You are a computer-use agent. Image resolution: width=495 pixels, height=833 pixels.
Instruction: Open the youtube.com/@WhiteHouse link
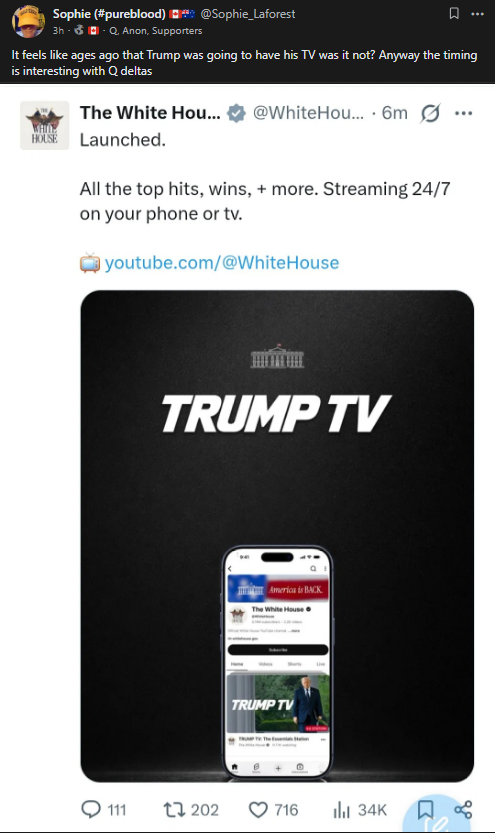pyautogui.click(x=222, y=262)
